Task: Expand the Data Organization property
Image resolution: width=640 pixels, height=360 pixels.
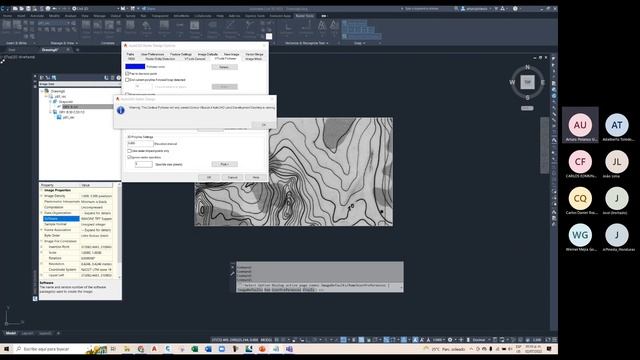Action: click(x=42, y=213)
